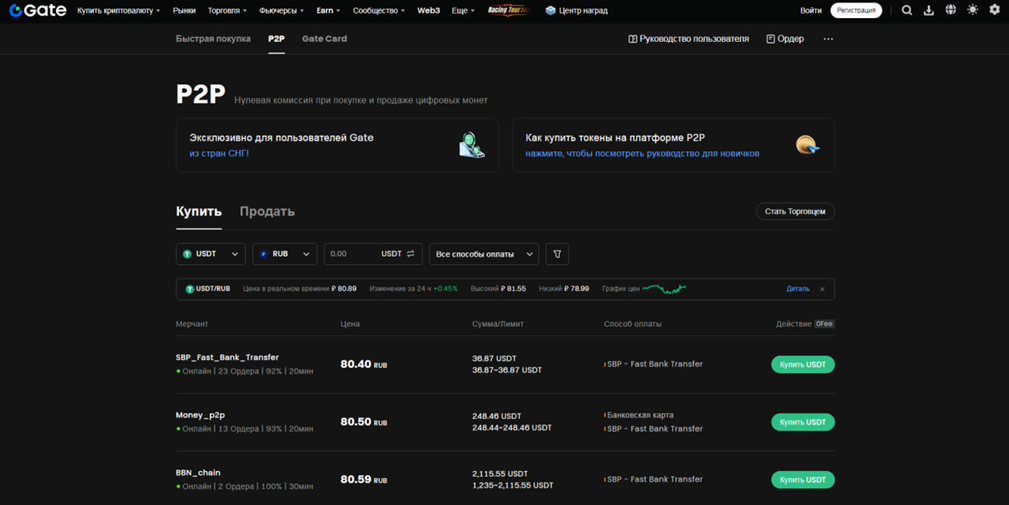Open the Gate Card tab

pyautogui.click(x=324, y=39)
